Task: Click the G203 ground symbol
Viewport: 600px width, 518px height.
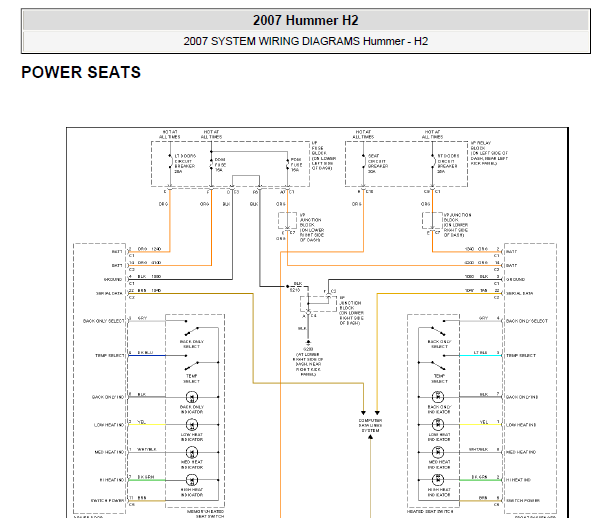Action: 308,343
